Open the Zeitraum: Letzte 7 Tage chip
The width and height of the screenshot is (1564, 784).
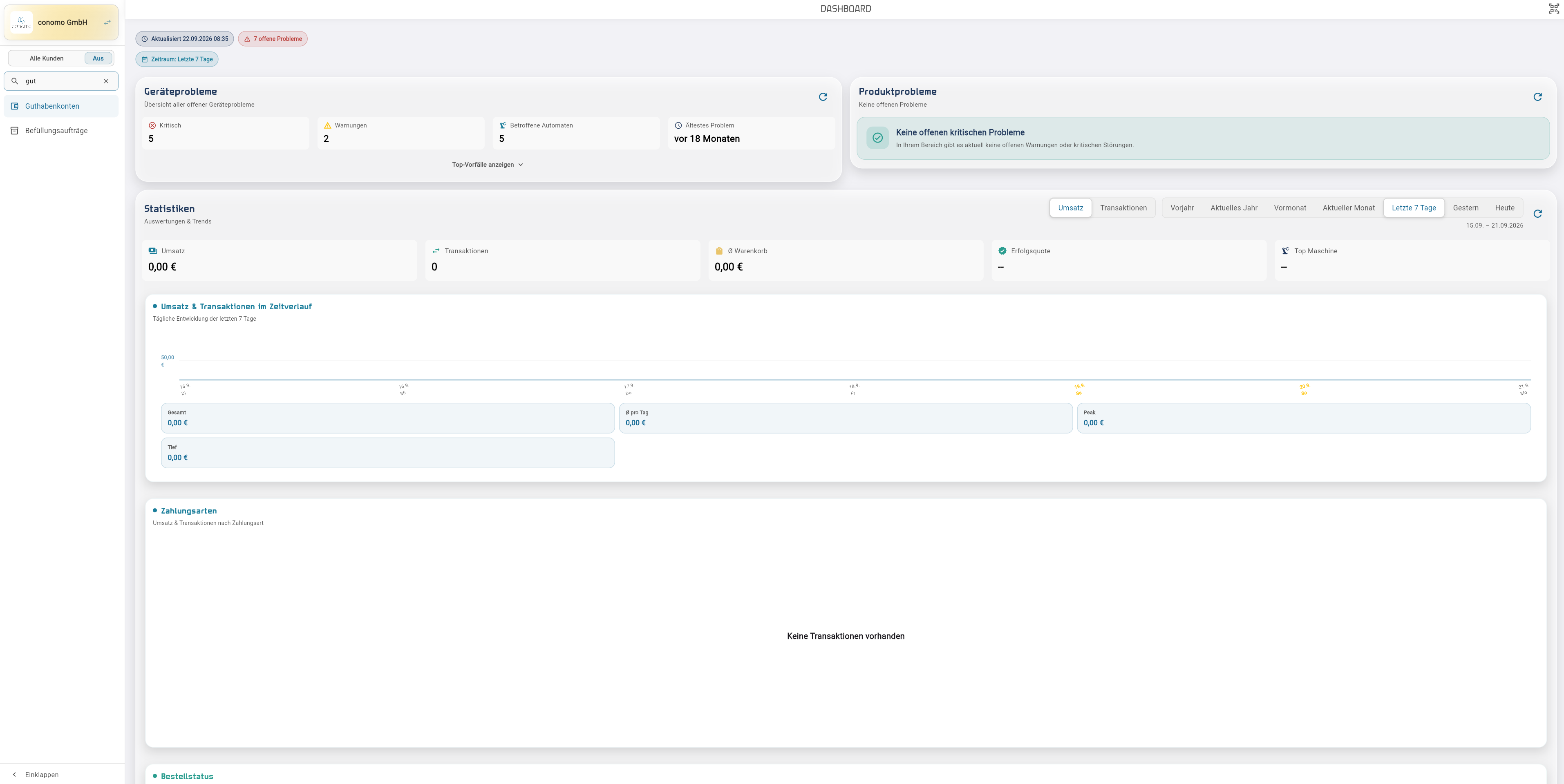177,60
